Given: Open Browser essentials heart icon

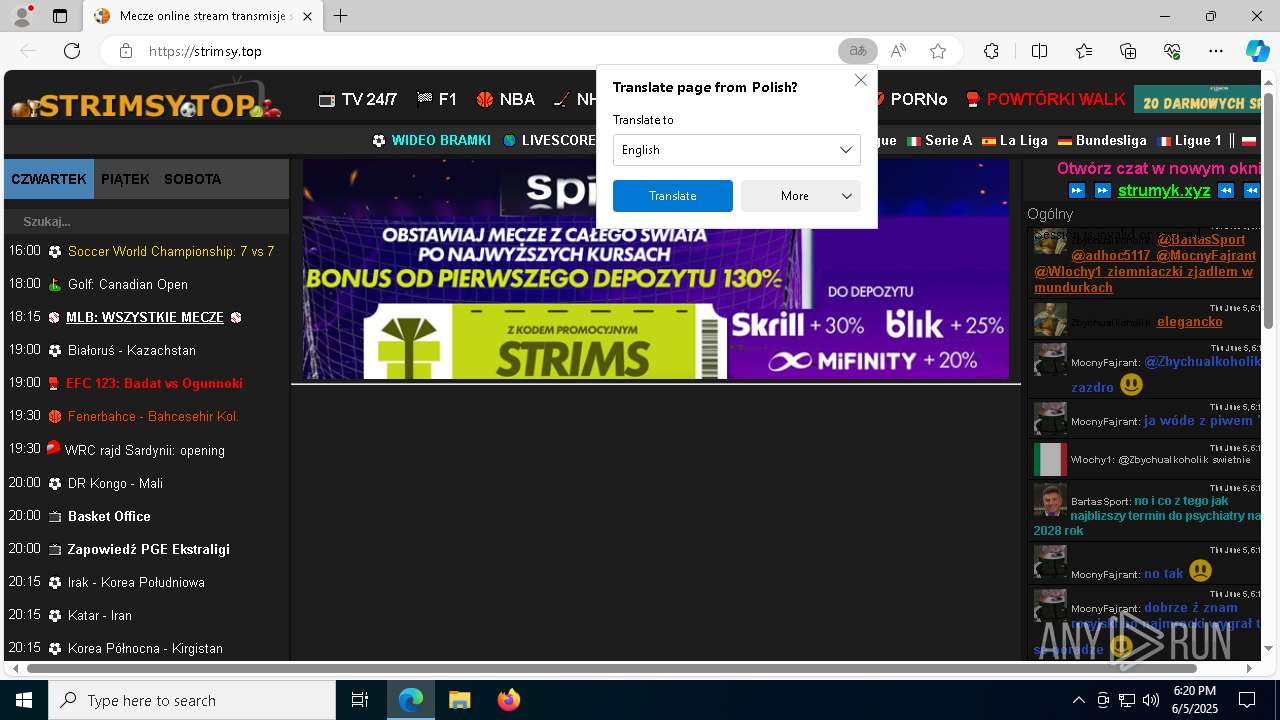Looking at the screenshot, I should pos(1172,51).
